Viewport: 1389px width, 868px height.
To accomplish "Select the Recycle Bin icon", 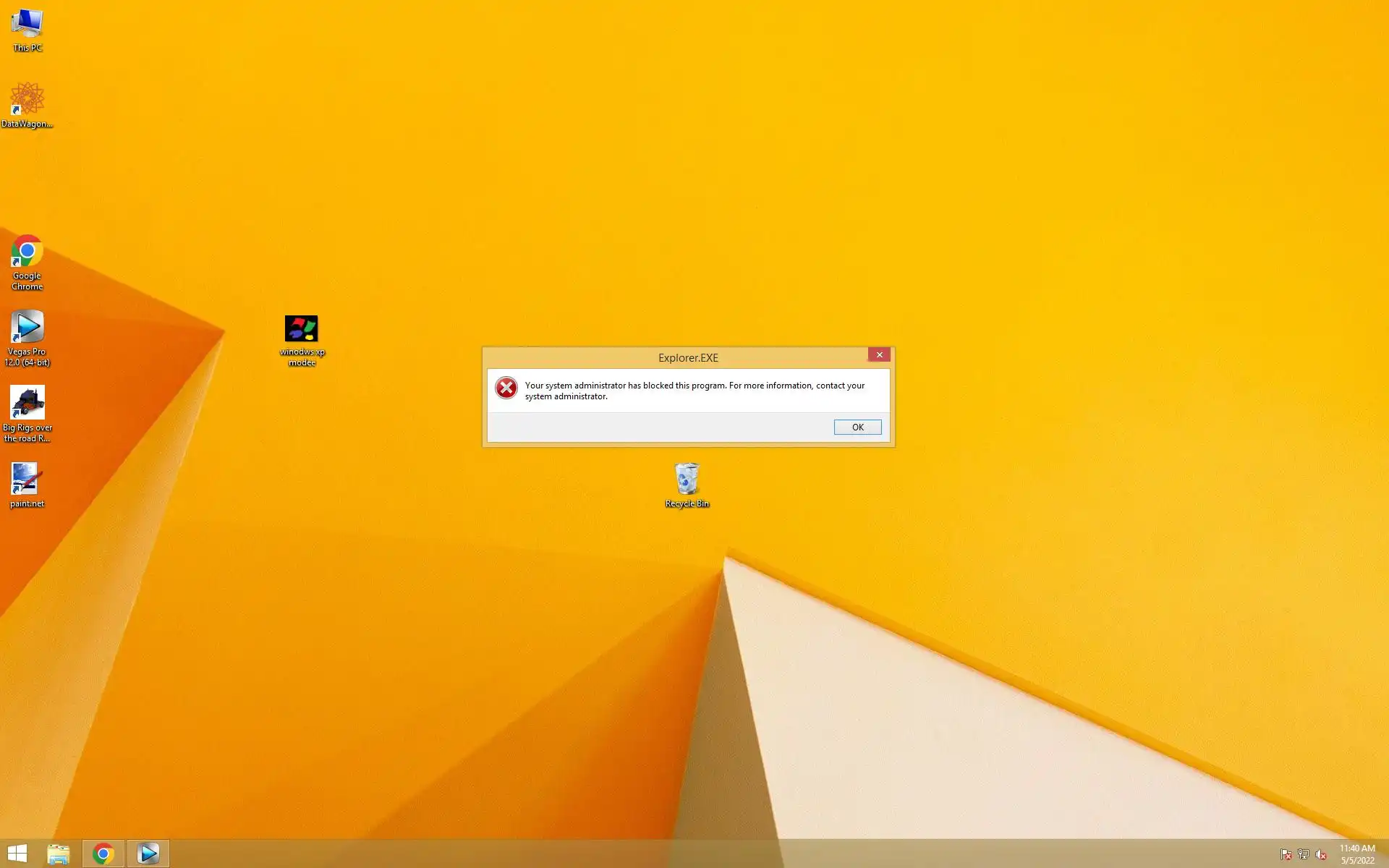I will tap(687, 485).
